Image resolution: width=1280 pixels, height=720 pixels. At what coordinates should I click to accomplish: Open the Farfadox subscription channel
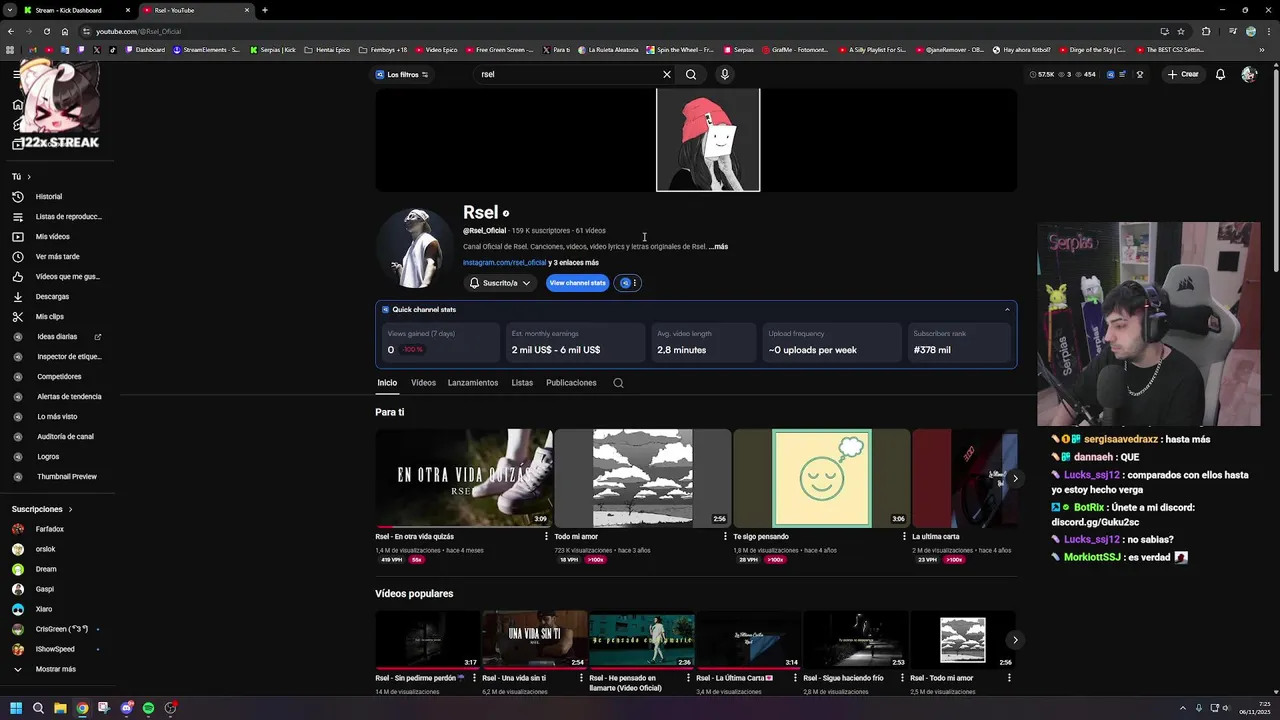point(49,529)
